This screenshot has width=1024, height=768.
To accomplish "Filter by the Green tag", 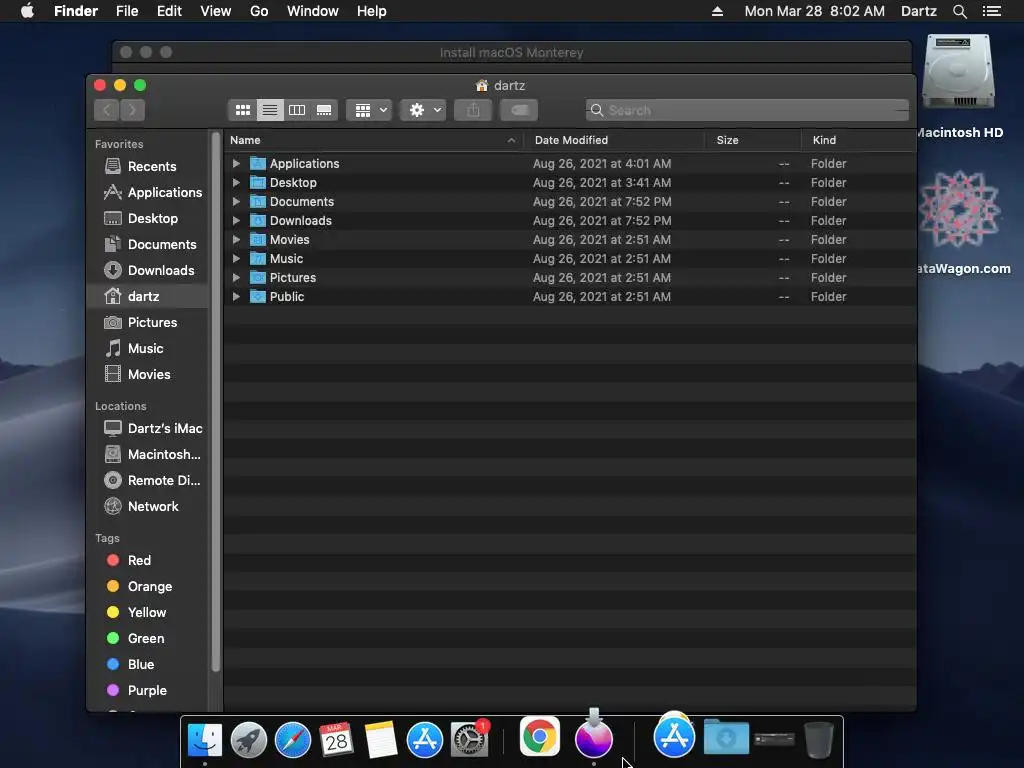I will click(x=149, y=639).
